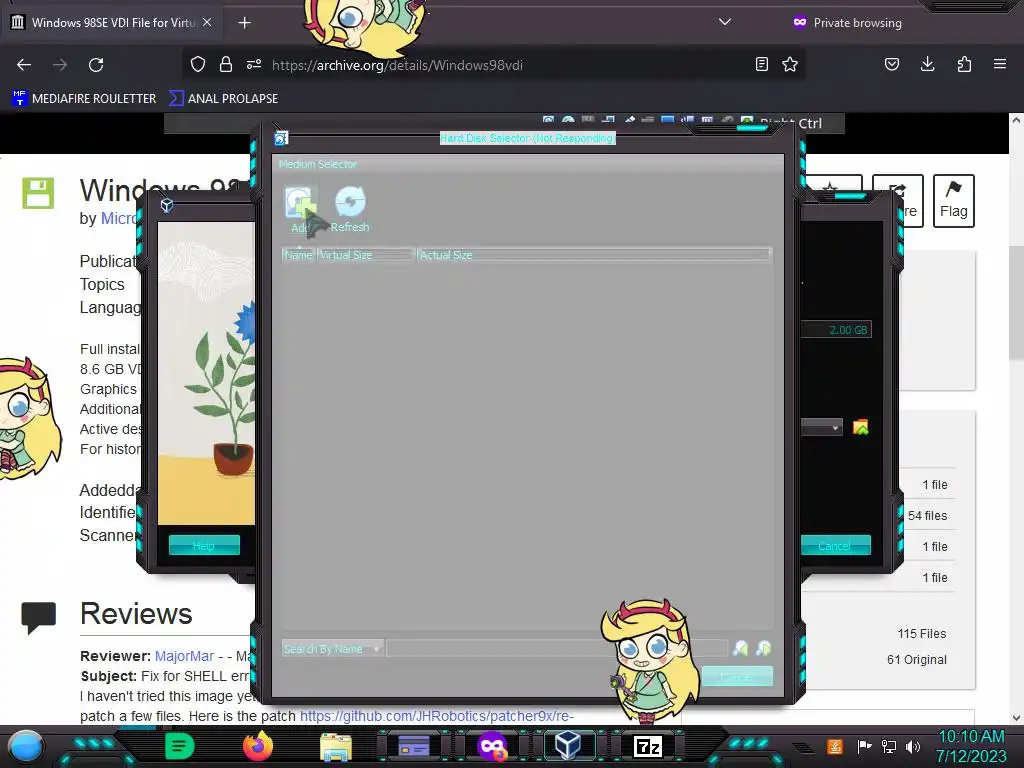Screen dimensions: 1024x768
Task: Click the Actual Size column header
Action: (594, 255)
